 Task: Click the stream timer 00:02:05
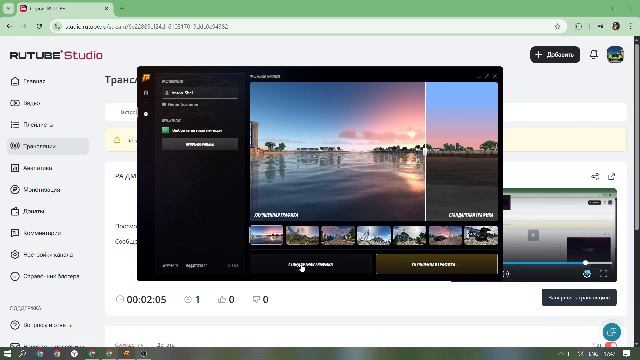click(x=146, y=300)
